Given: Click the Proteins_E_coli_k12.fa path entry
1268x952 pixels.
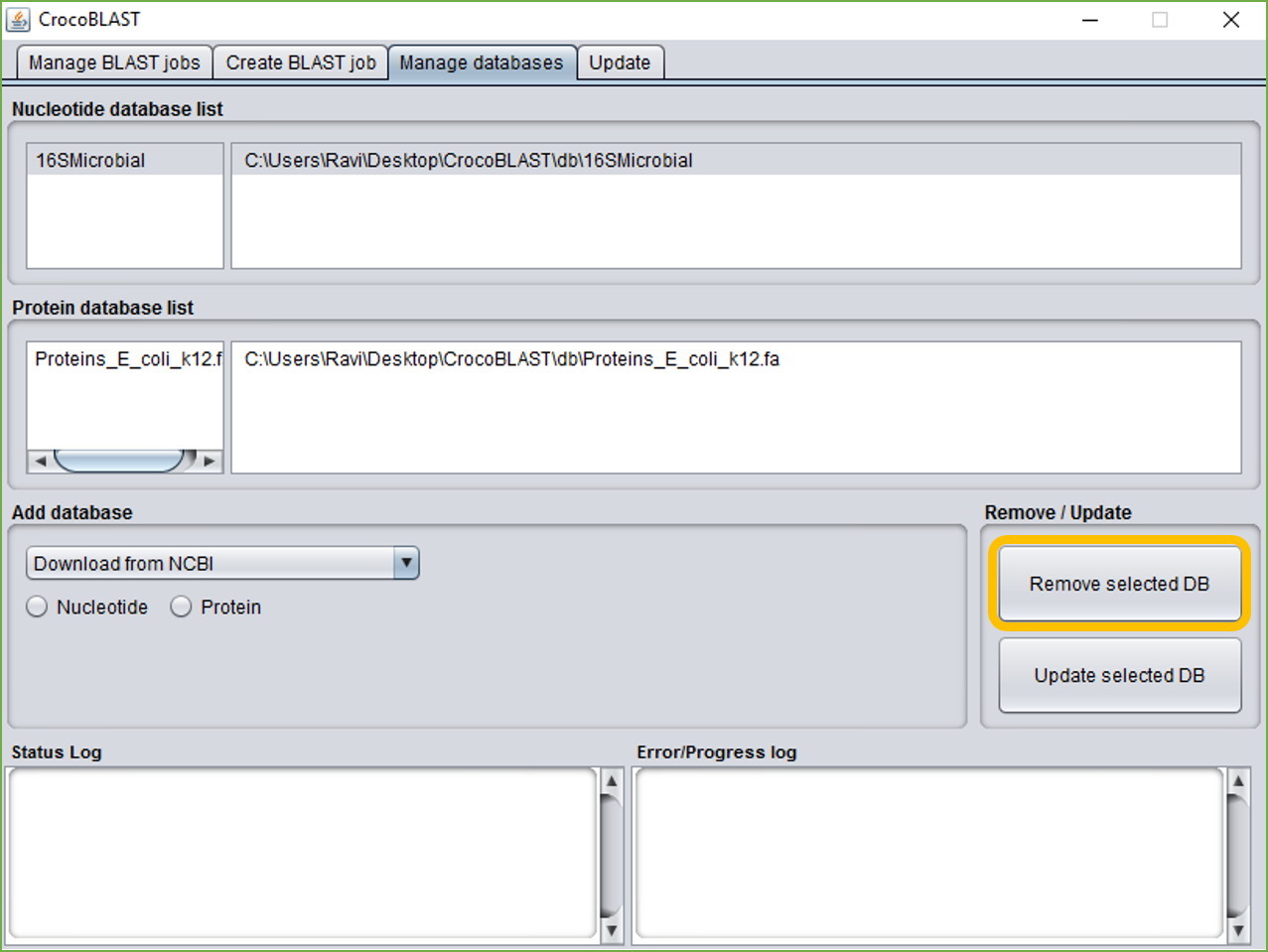Looking at the screenshot, I should [x=736, y=358].
